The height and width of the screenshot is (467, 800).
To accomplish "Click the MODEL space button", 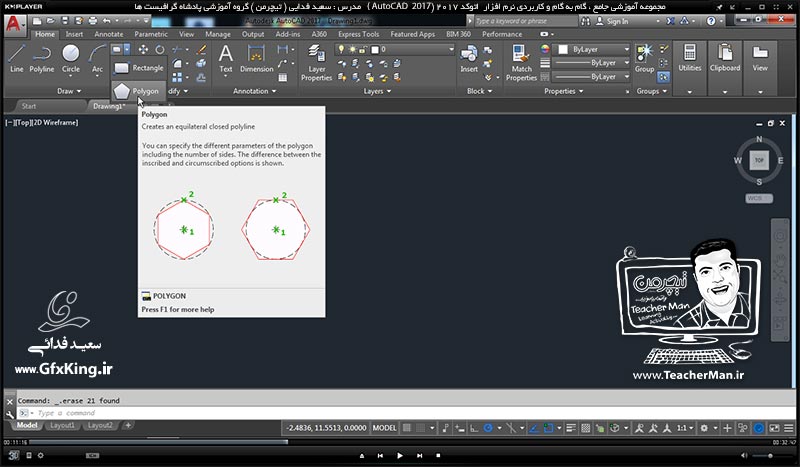I will click(384, 428).
